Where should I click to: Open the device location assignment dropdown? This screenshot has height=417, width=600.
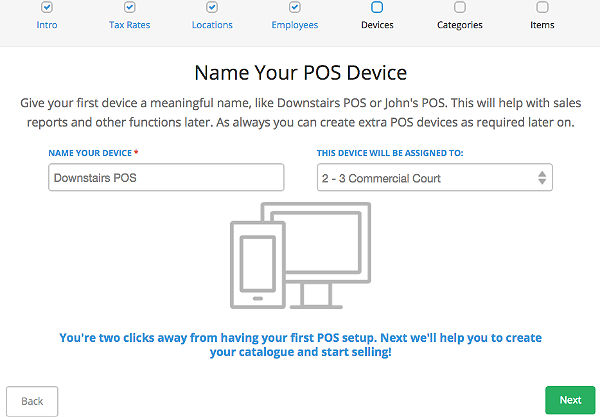435,178
